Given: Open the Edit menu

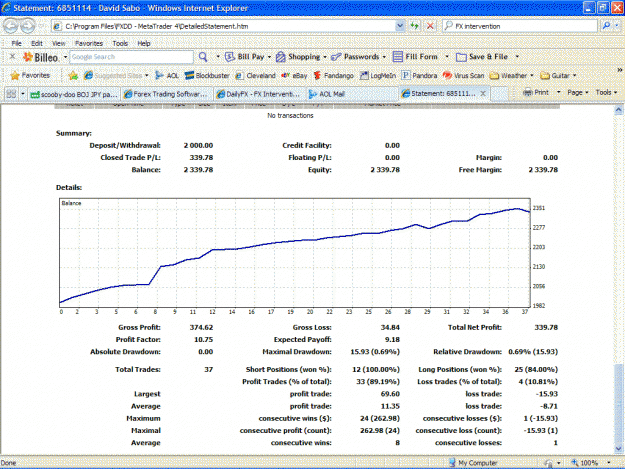Looking at the screenshot, I should [x=37, y=43].
